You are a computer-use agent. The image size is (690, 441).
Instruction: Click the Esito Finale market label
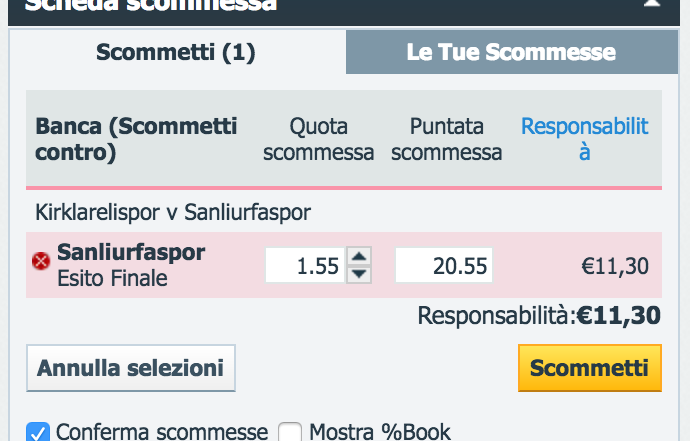[112, 278]
